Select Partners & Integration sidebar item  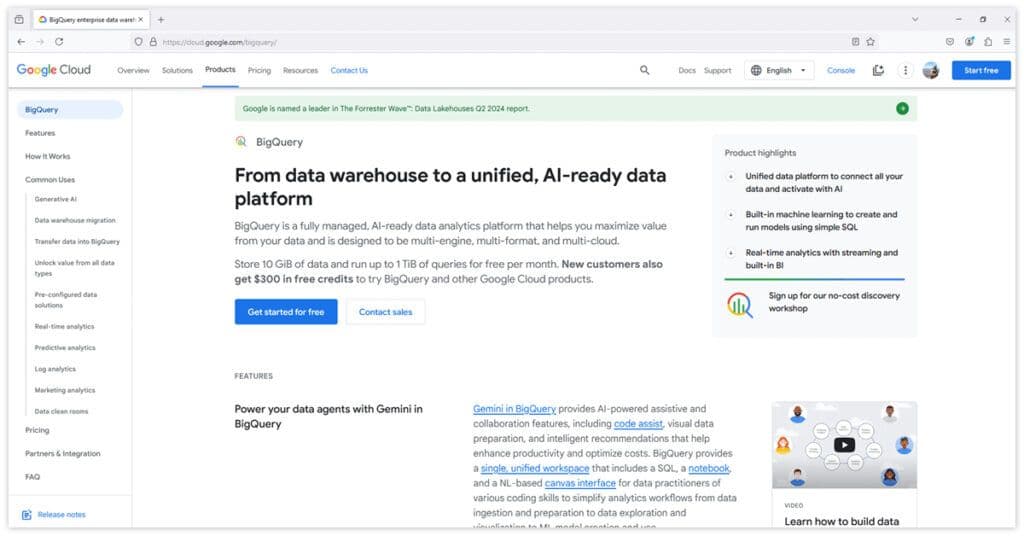click(63, 453)
